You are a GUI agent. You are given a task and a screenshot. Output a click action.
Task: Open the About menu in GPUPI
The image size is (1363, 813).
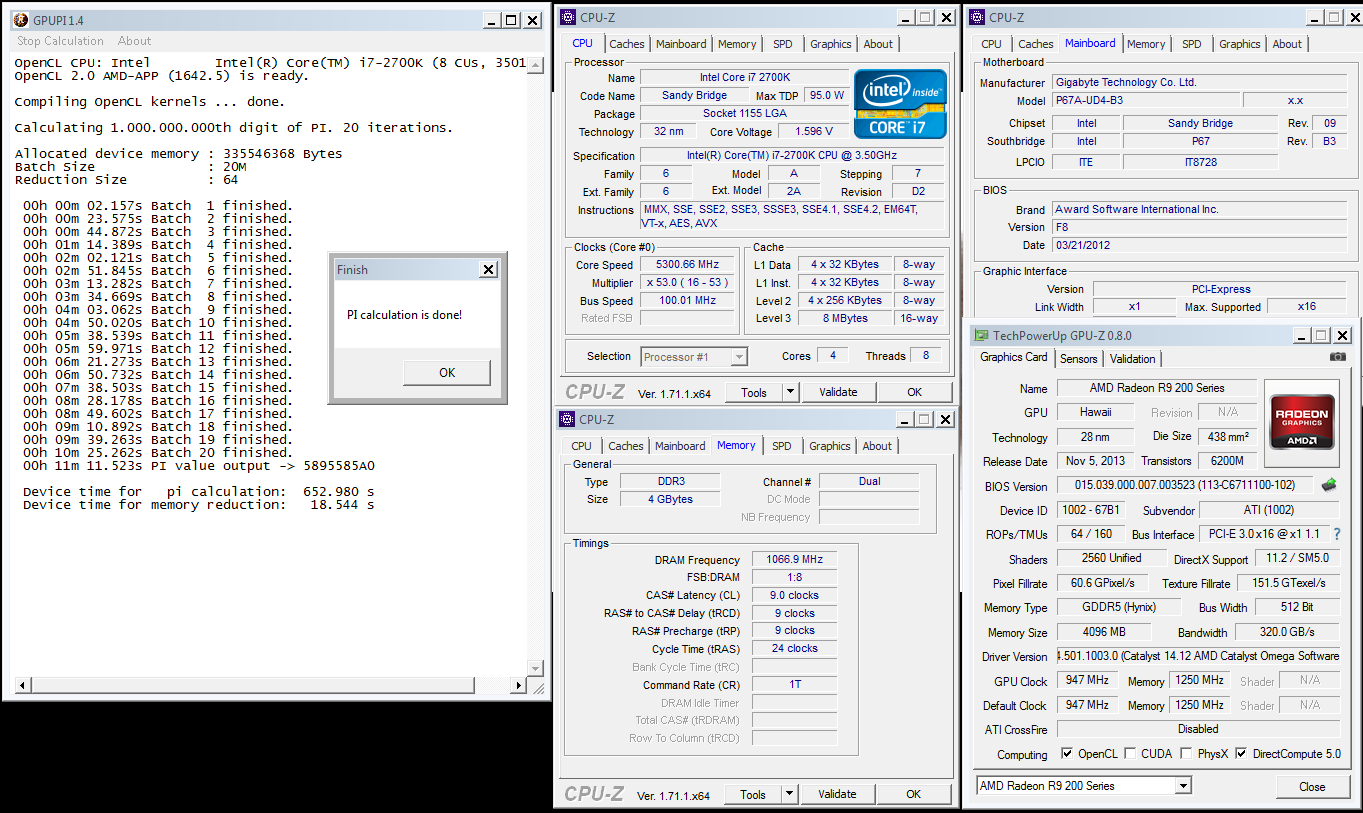point(135,41)
